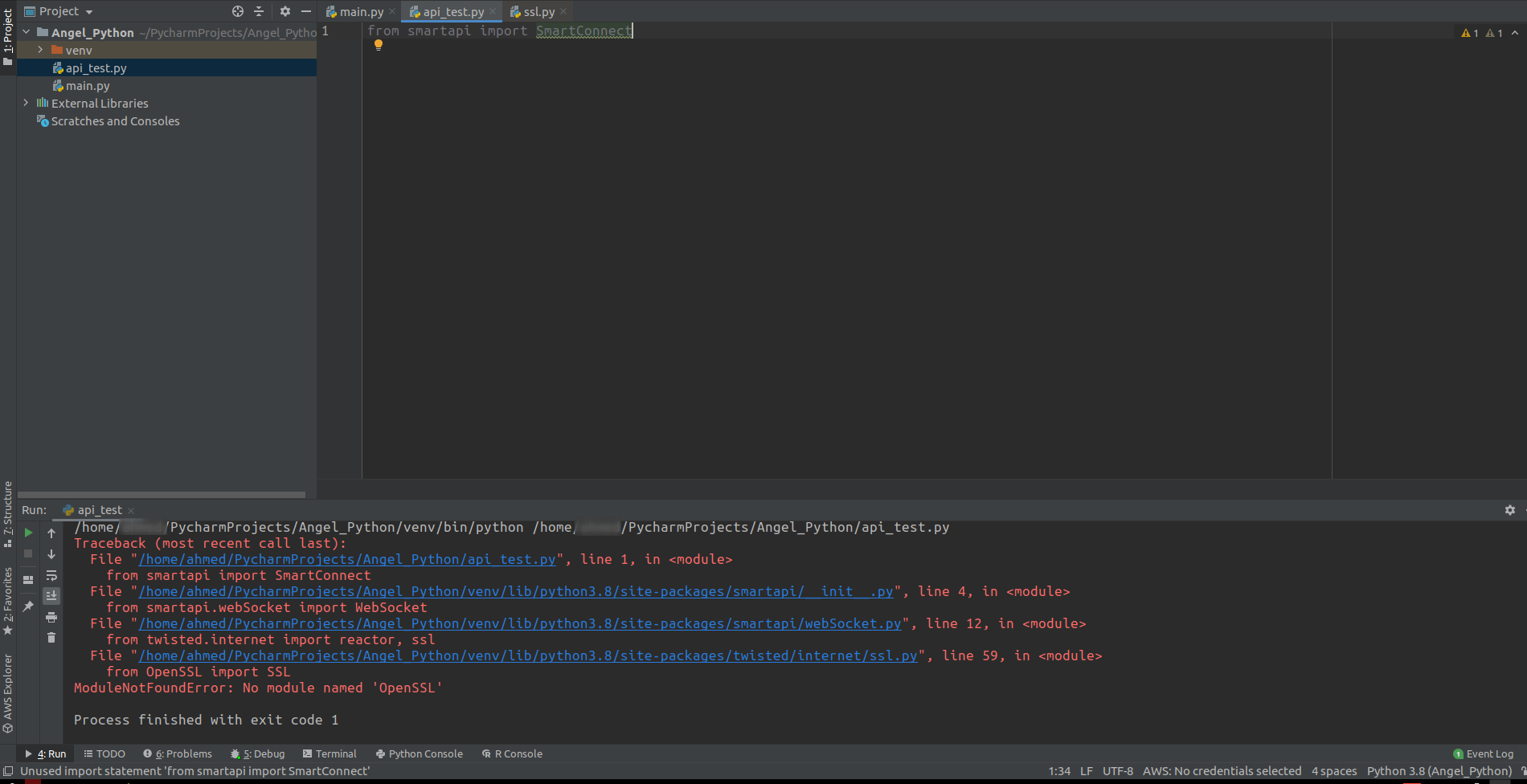Open the Event Log

[x=1484, y=753]
